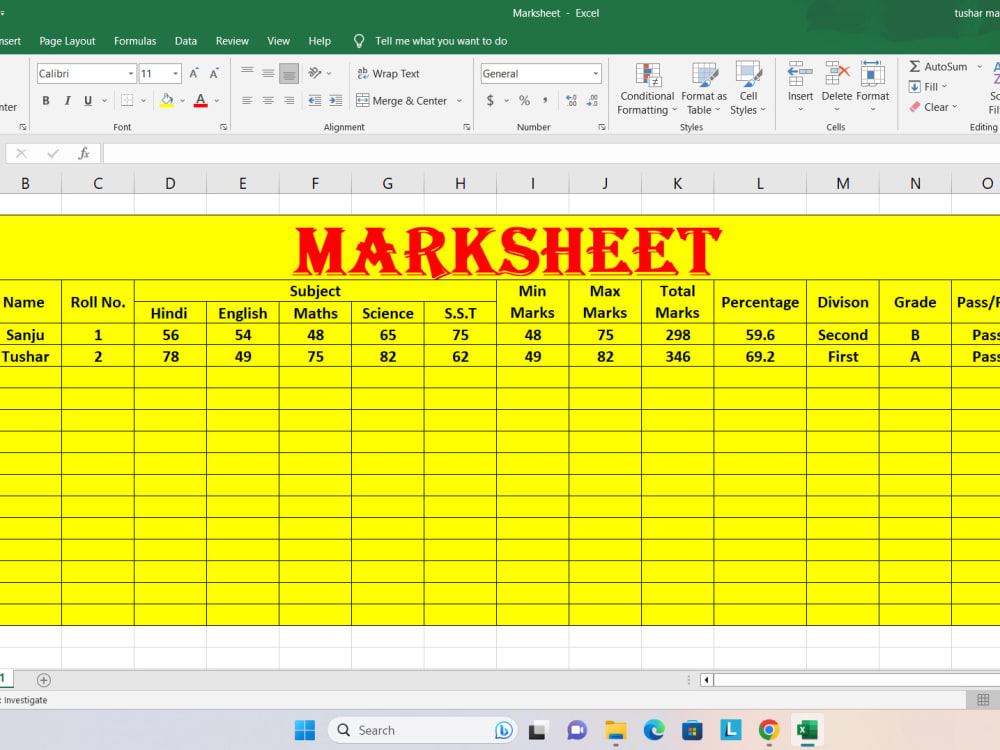Toggle Wrap Text

[388, 73]
